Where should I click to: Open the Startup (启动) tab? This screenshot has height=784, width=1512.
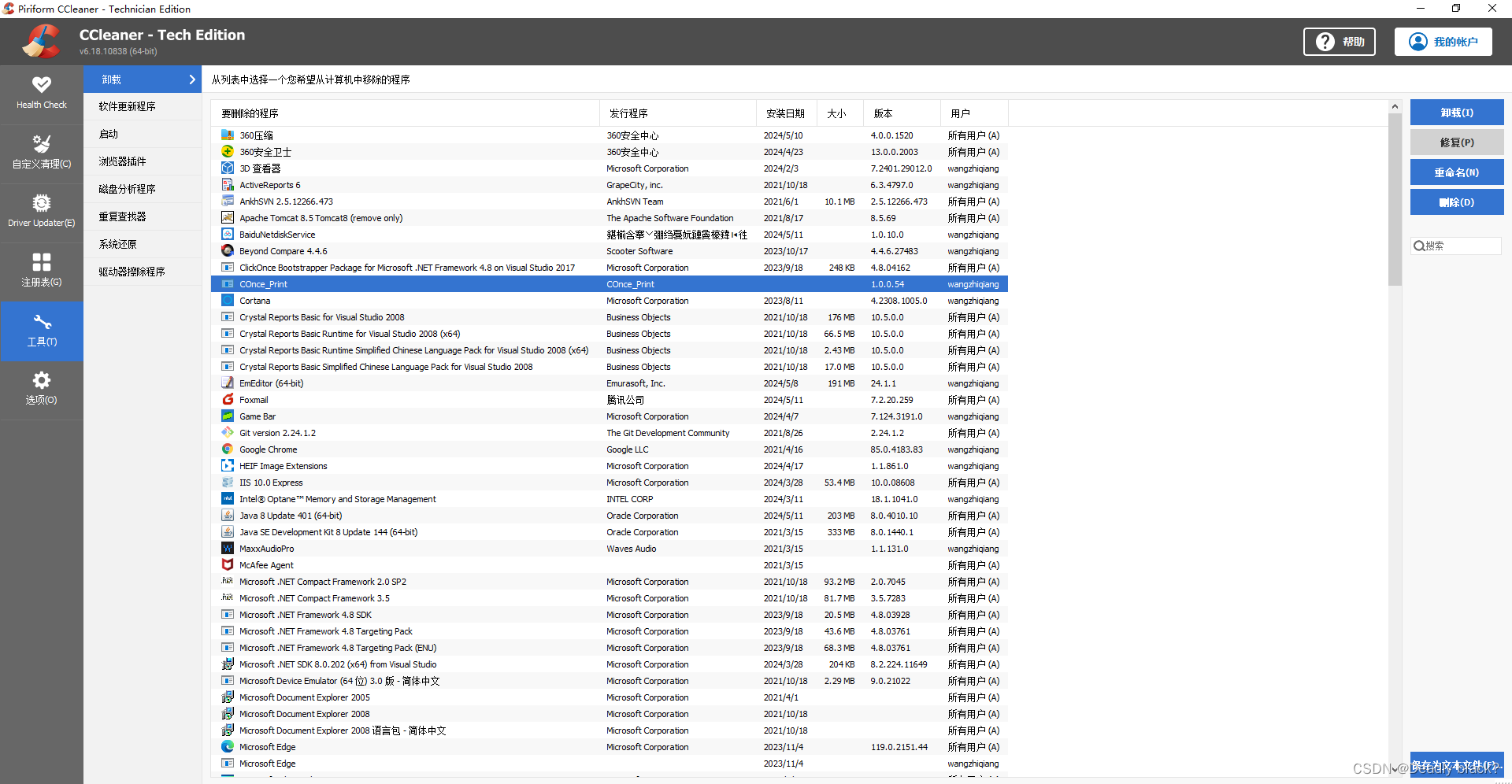[x=143, y=134]
